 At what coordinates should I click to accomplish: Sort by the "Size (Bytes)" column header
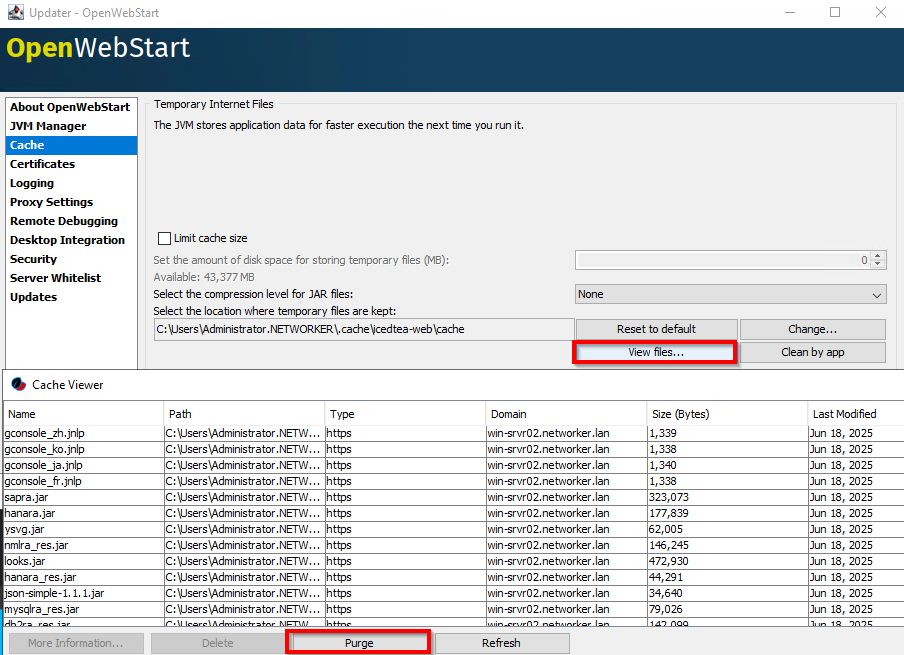tap(727, 413)
